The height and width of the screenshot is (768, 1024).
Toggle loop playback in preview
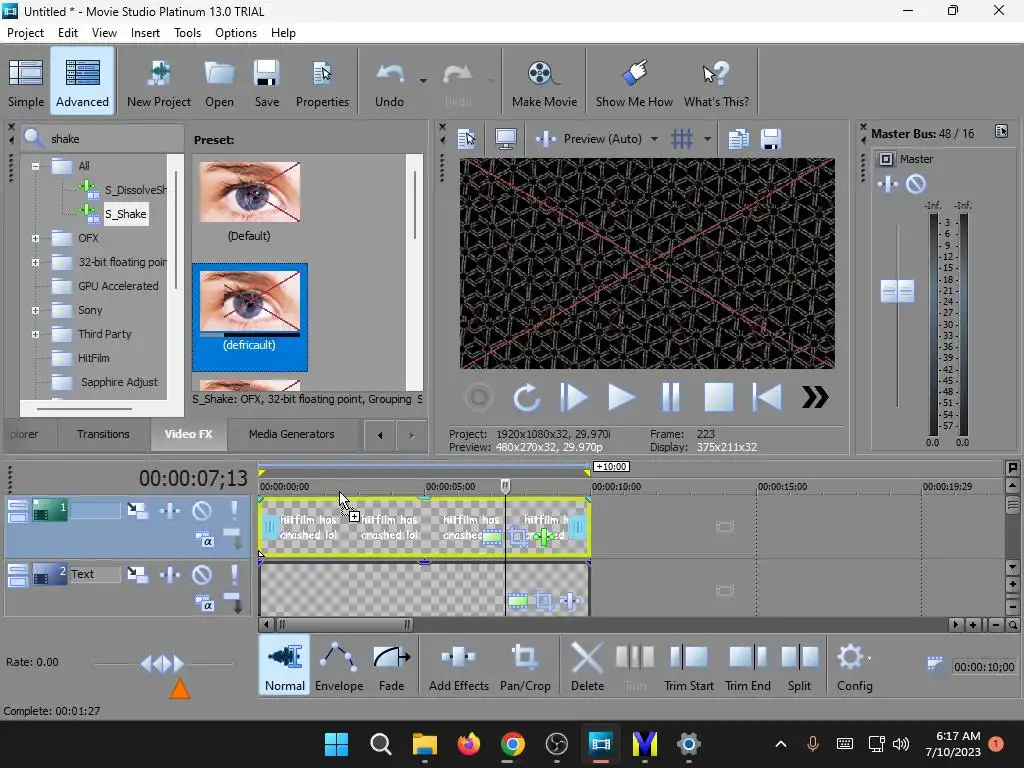click(526, 397)
